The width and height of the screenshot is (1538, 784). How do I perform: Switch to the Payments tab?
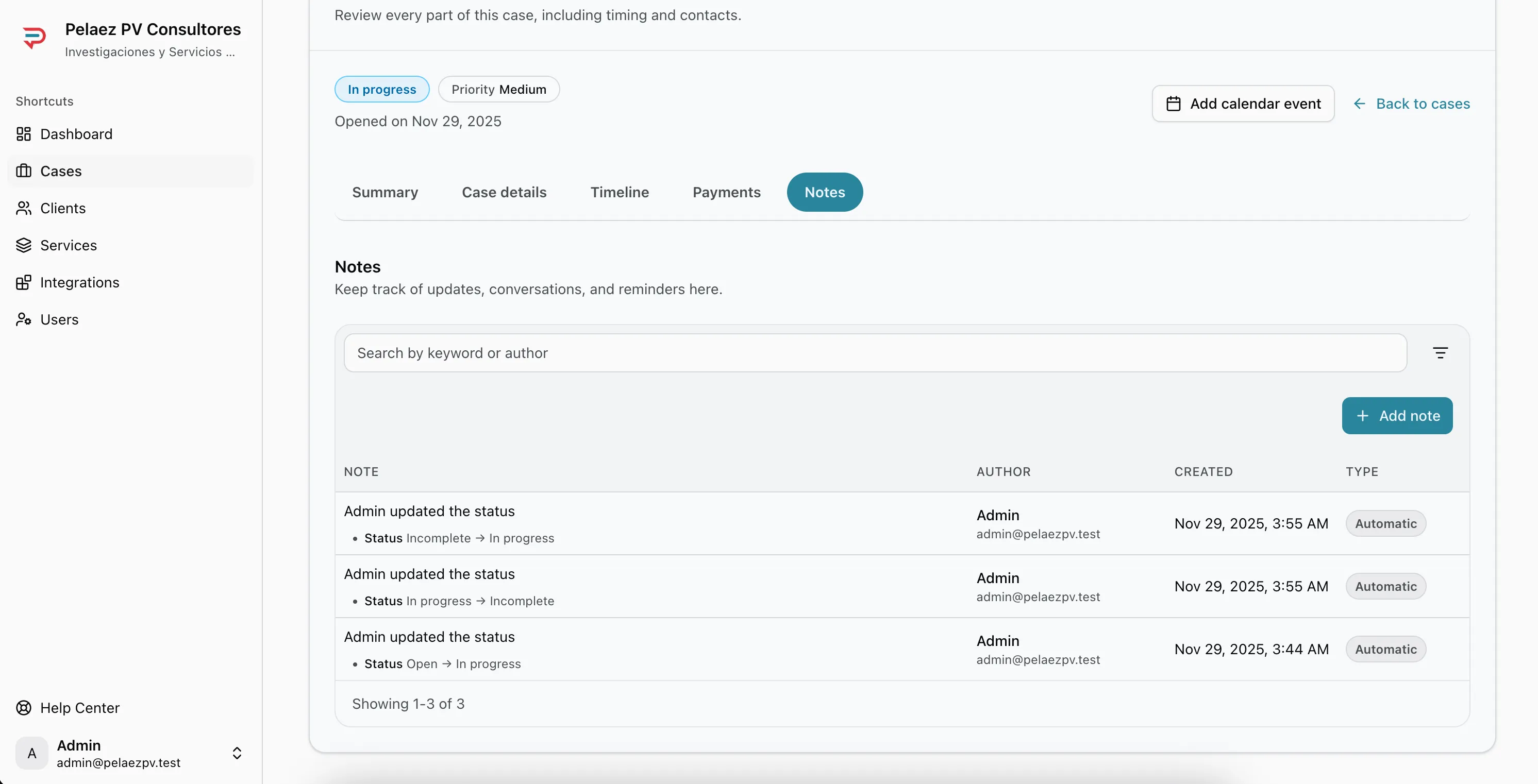tap(726, 192)
